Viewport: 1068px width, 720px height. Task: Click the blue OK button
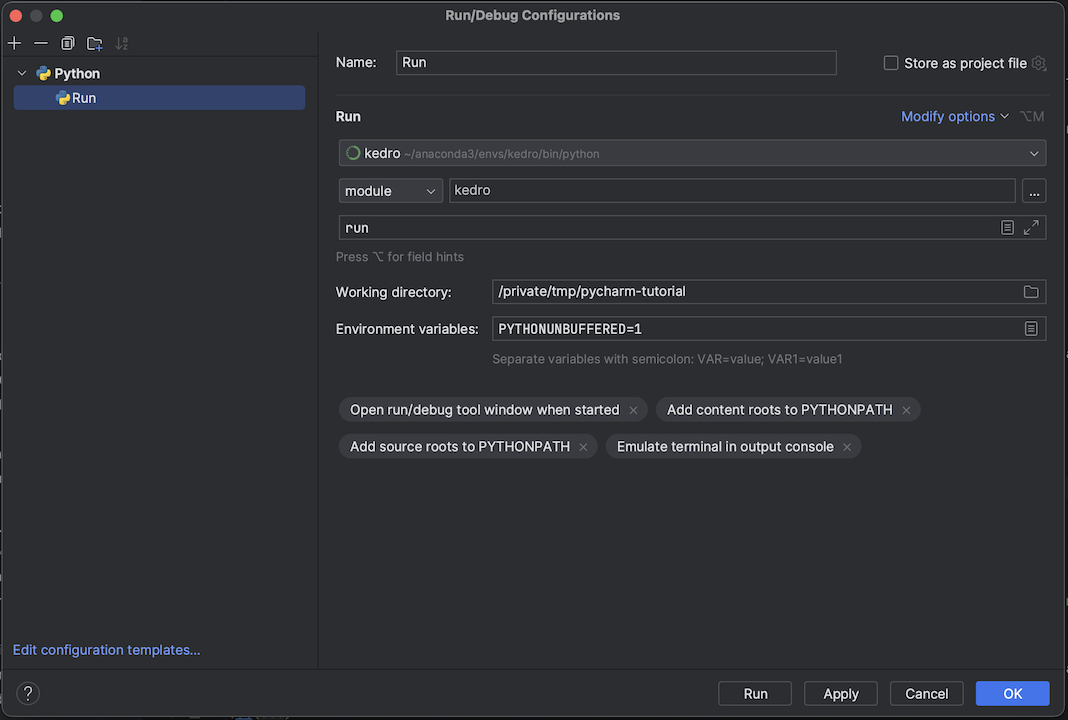[x=1012, y=694]
